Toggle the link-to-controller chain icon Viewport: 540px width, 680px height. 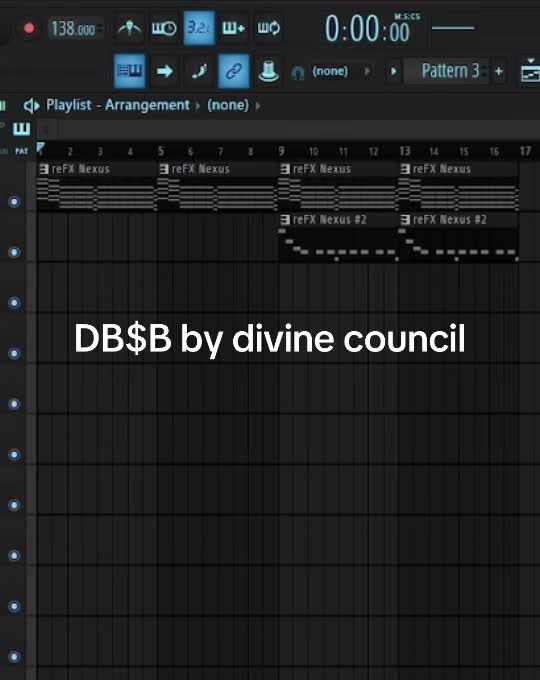pos(234,71)
